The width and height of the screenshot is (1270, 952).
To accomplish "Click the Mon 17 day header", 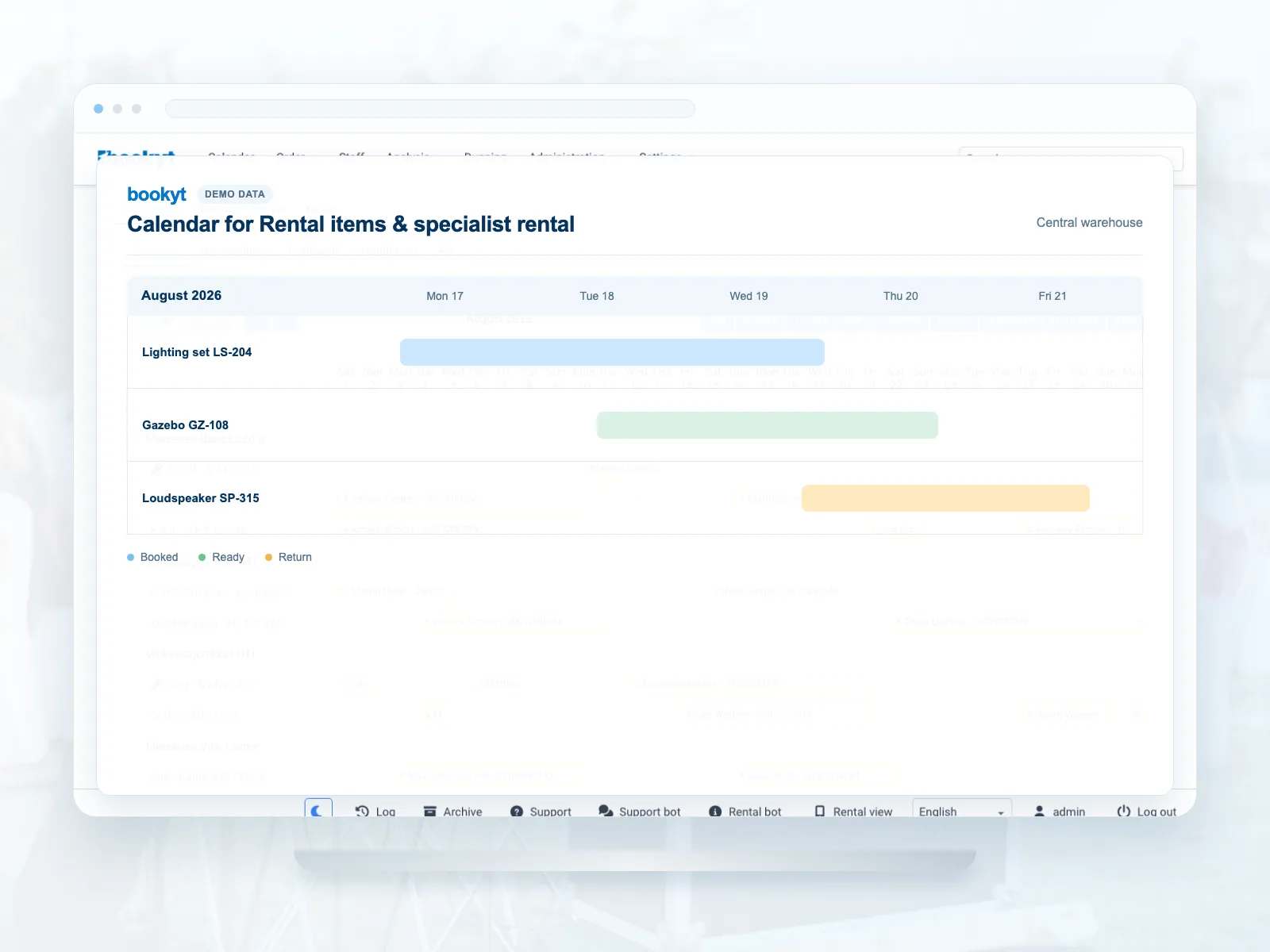I will click(x=444, y=296).
